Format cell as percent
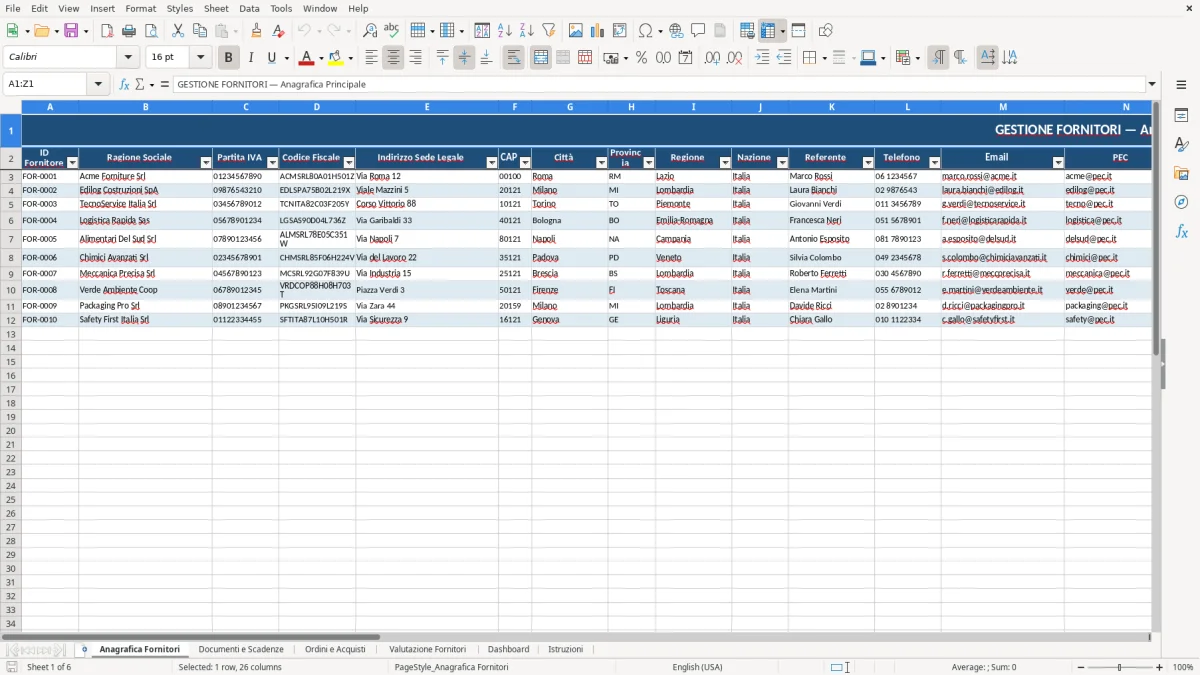1200x675 pixels. pyautogui.click(x=642, y=58)
